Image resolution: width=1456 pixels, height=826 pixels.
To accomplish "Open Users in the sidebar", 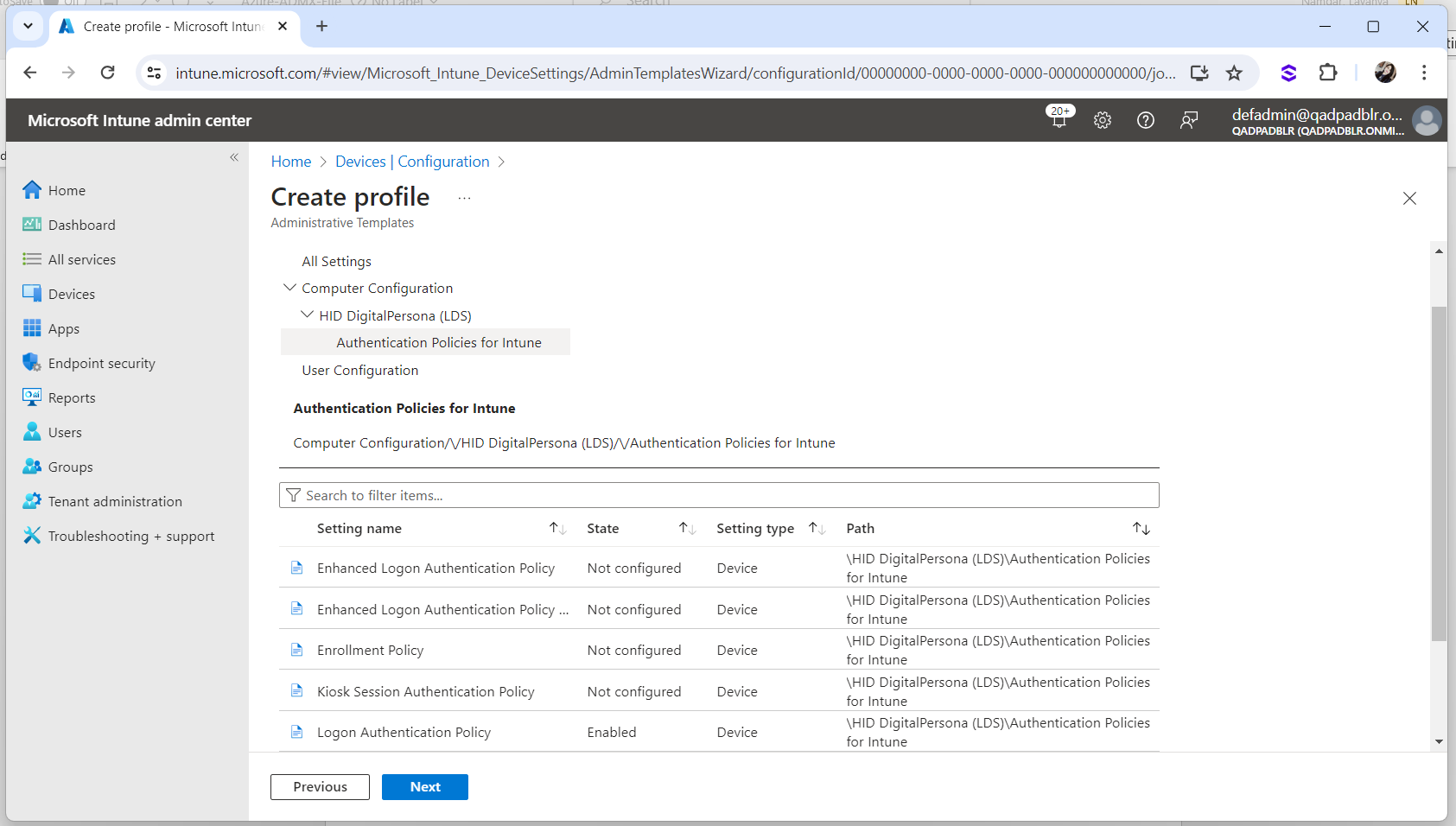I will [65, 432].
